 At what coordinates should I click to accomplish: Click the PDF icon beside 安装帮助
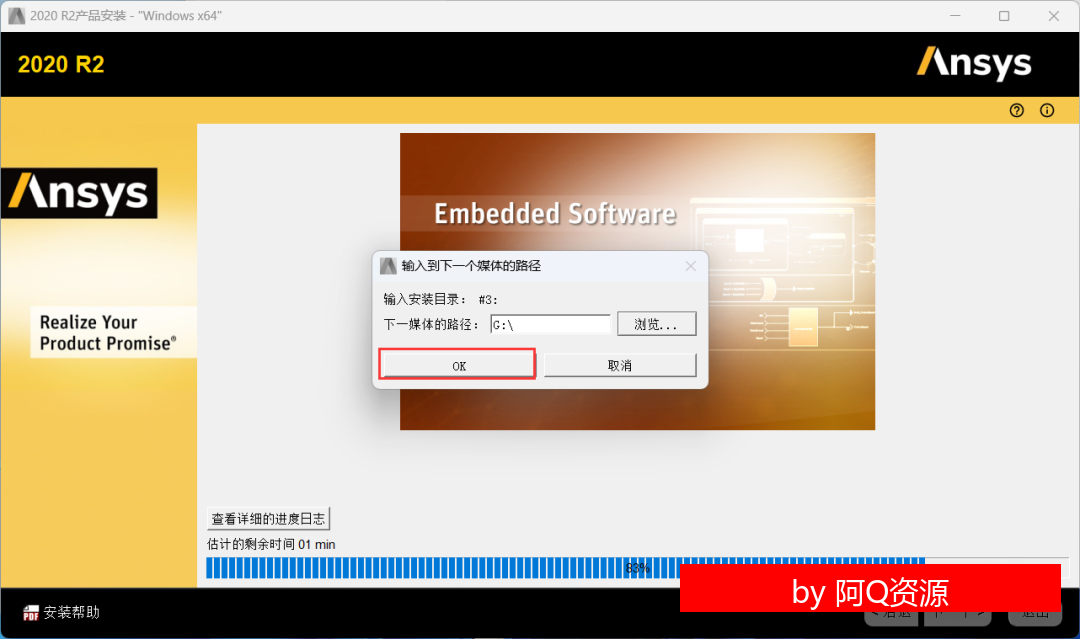[x=30, y=612]
